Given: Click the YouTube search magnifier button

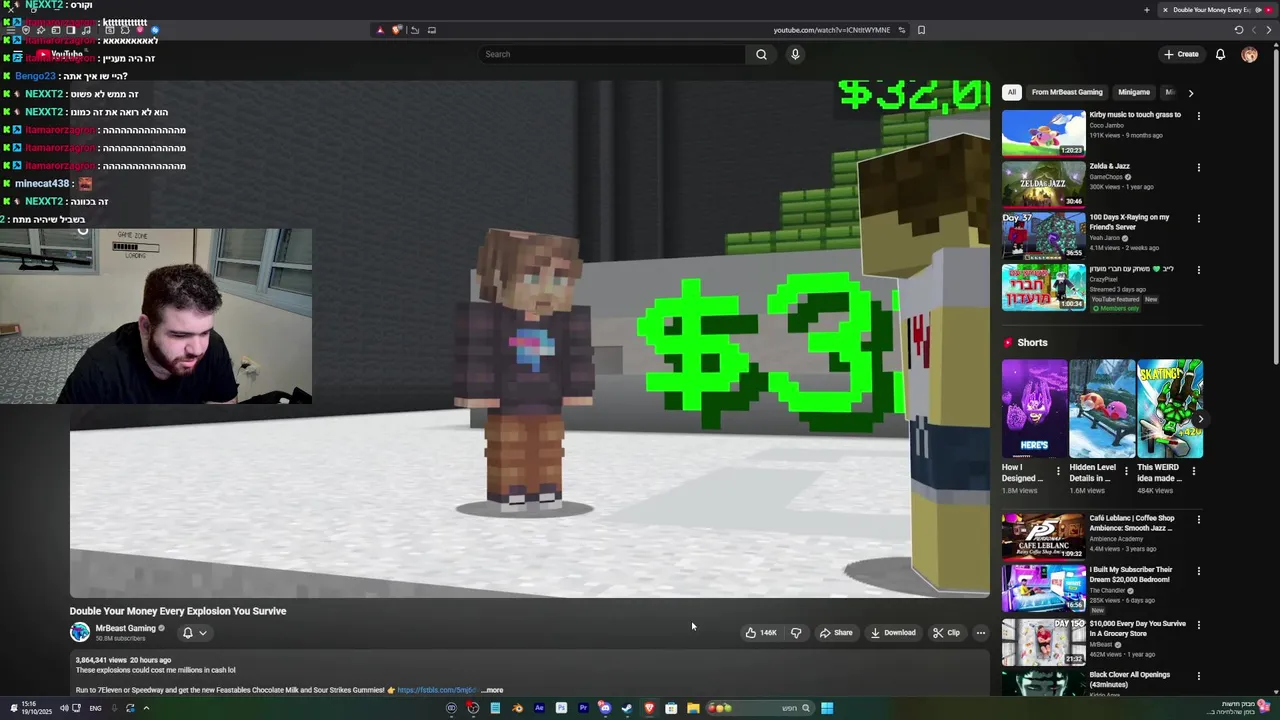Looking at the screenshot, I should coord(761,54).
